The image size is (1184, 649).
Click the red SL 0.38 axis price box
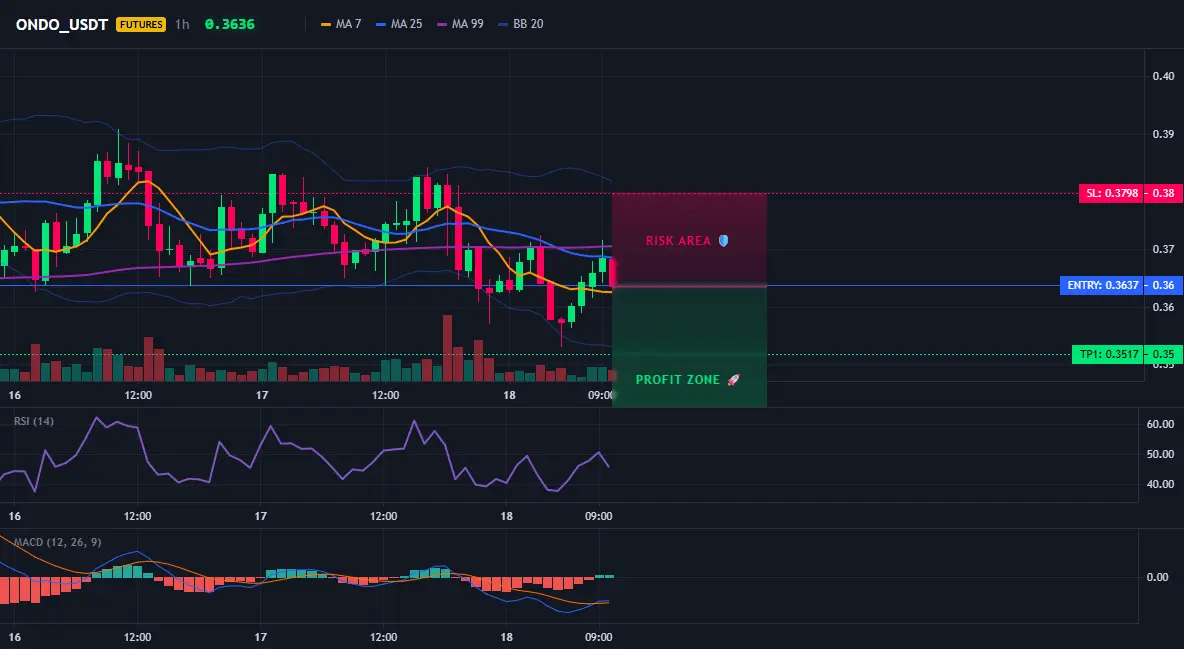pos(1163,193)
